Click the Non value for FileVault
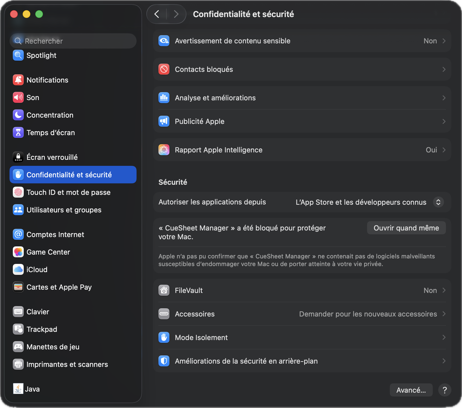462x408 pixels. point(430,290)
